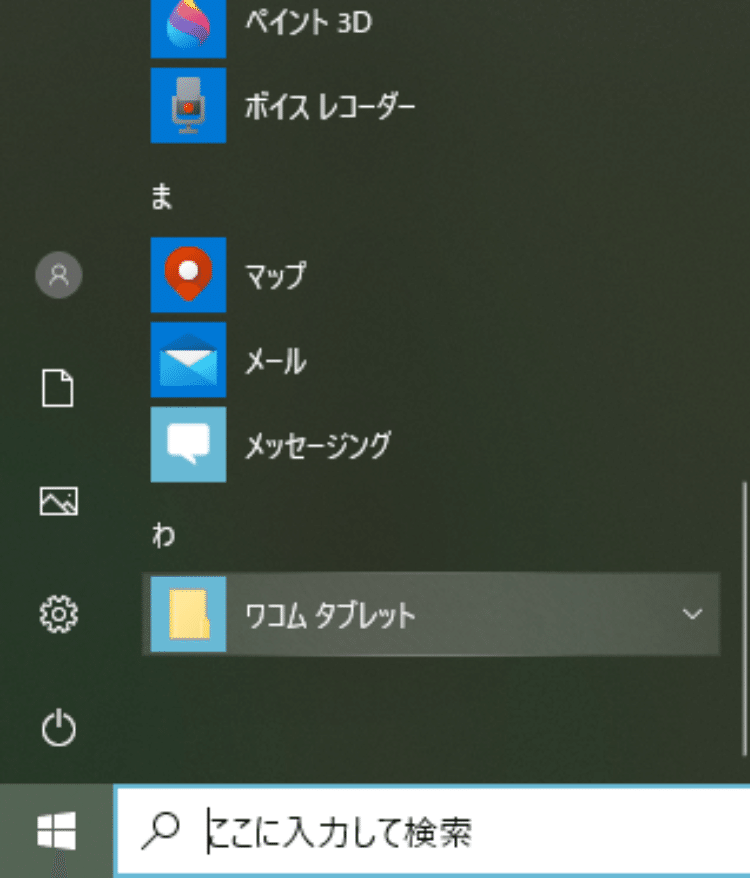750x878 pixels.
Task: Open the user account avatar
Action: point(59,275)
